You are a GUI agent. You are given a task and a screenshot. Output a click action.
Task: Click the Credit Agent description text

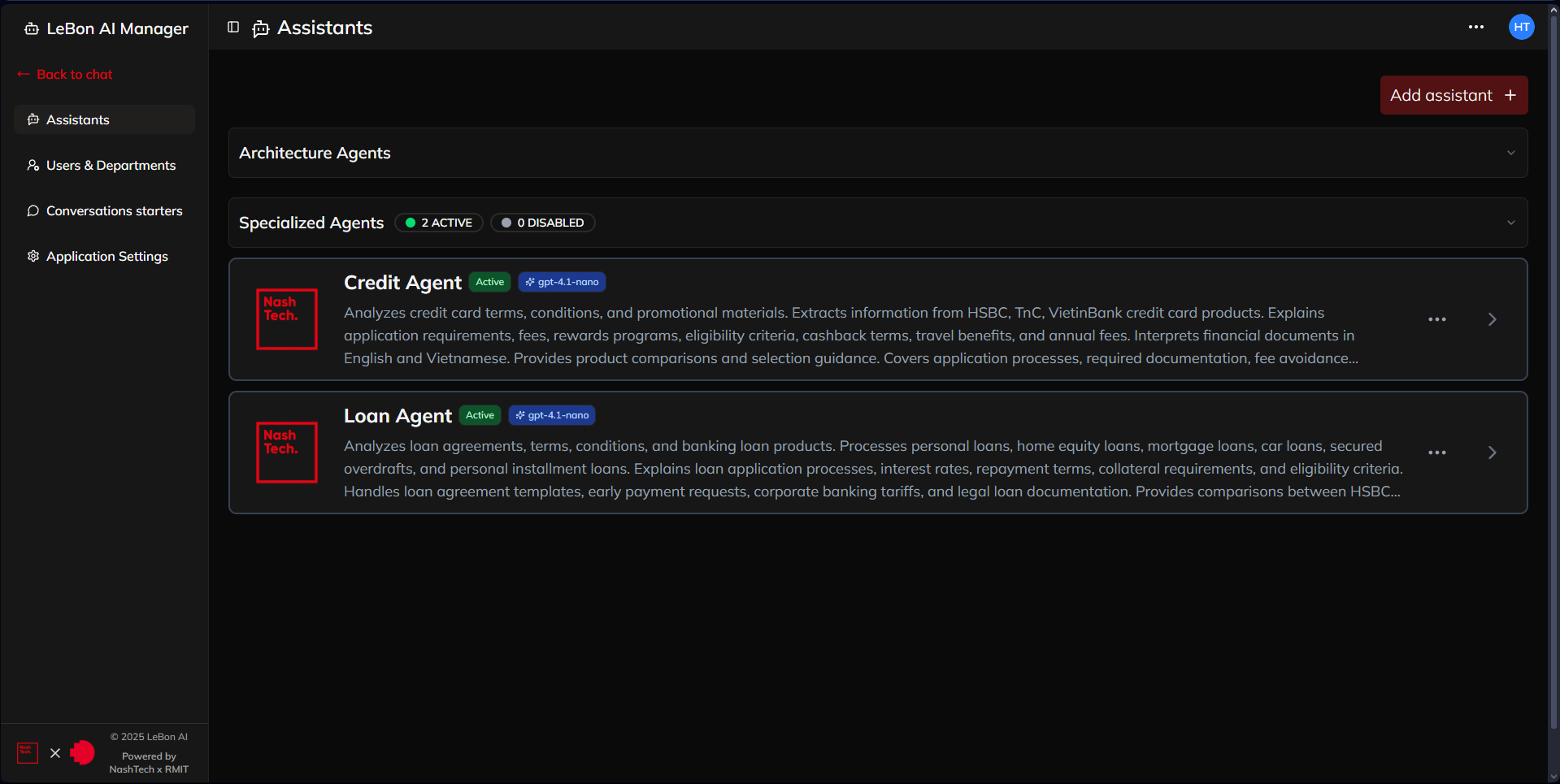point(851,336)
